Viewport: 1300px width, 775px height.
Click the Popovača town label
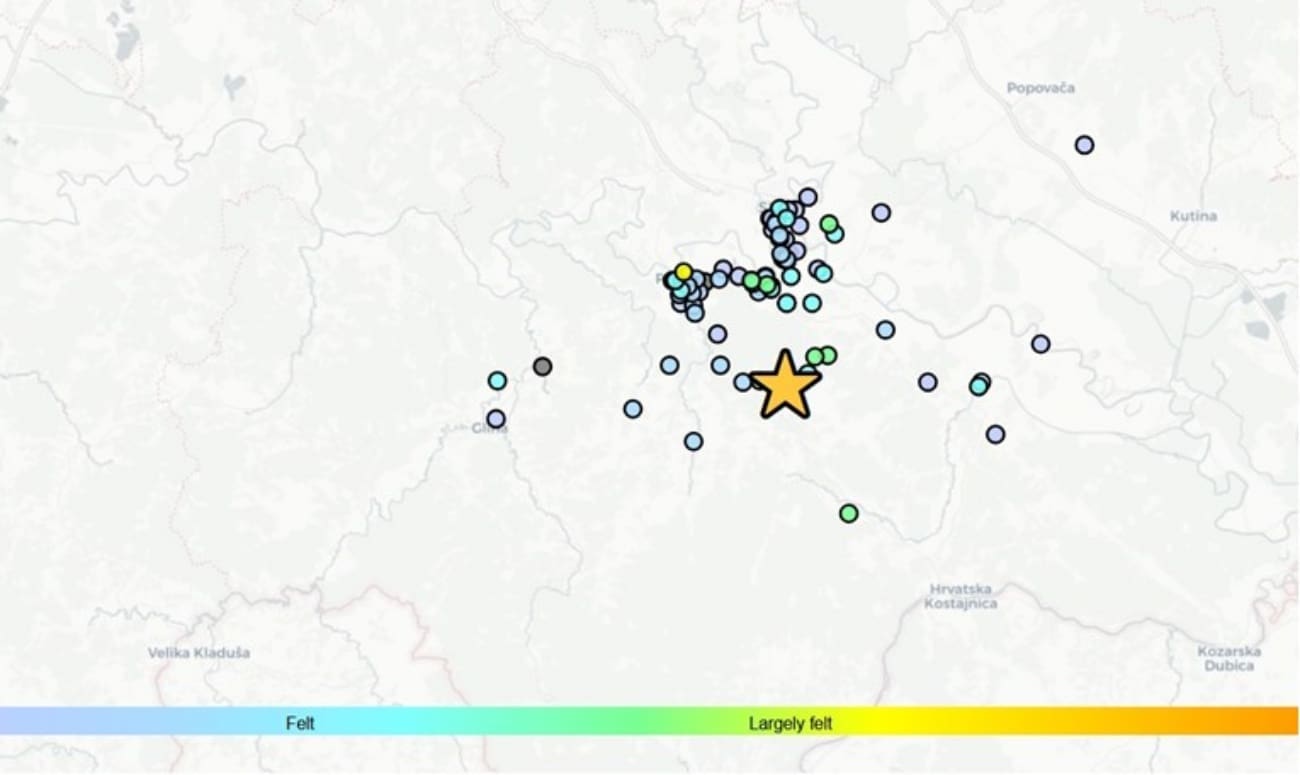pos(1040,88)
